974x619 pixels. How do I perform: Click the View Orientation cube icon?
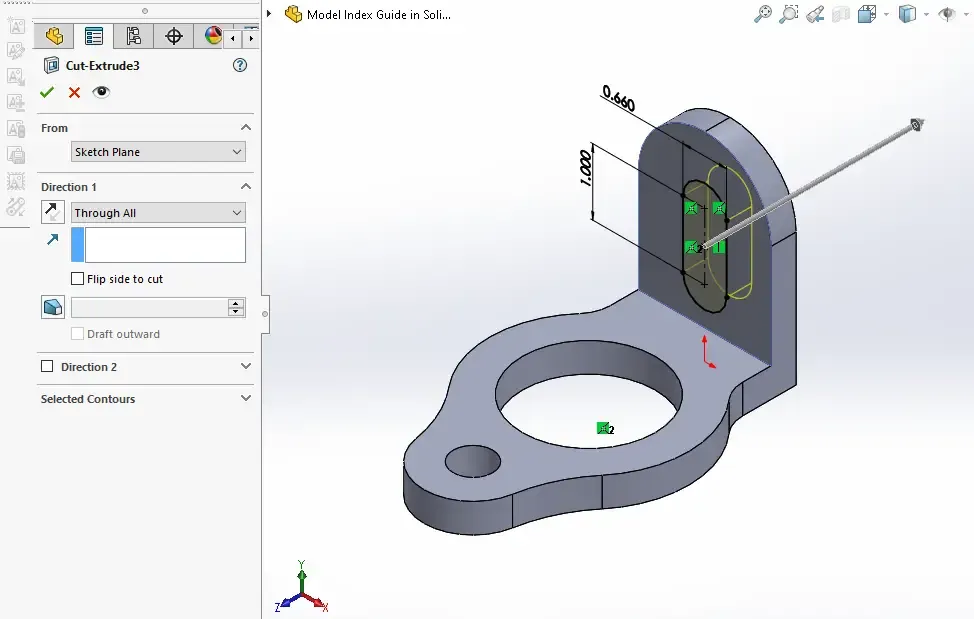[867, 14]
